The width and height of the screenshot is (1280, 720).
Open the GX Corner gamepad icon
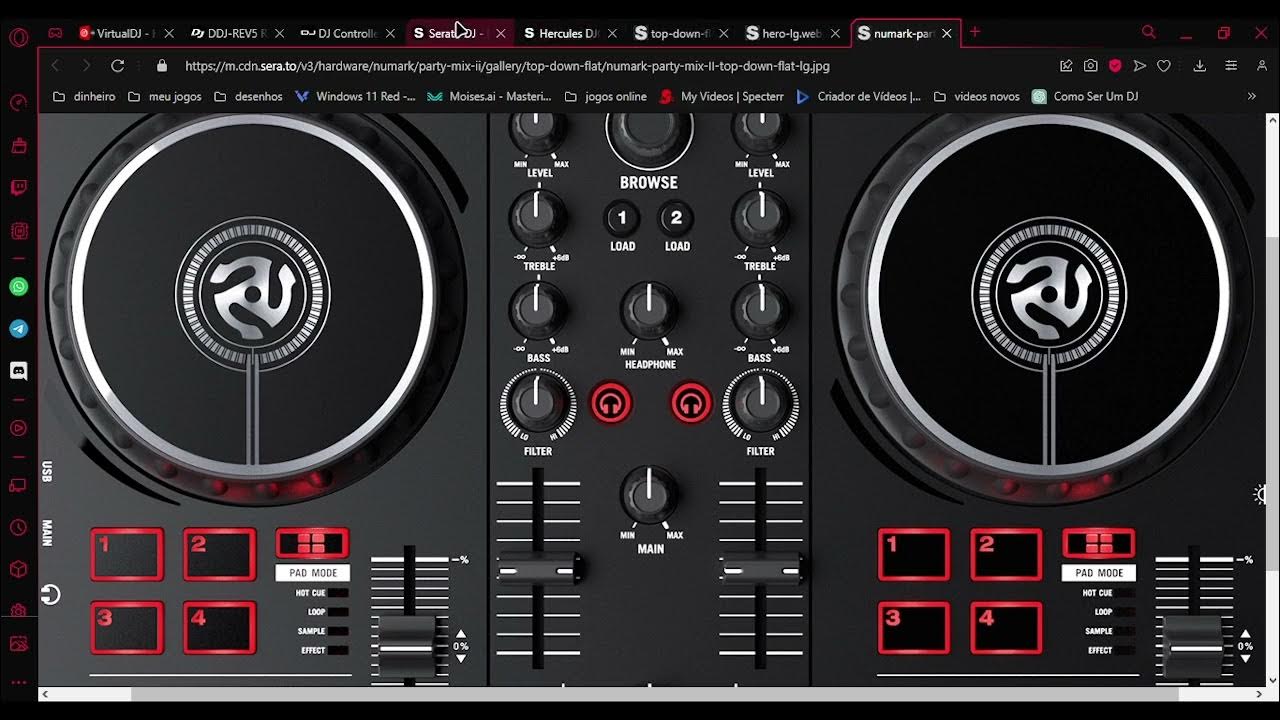pyautogui.click(x=55, y=33)
